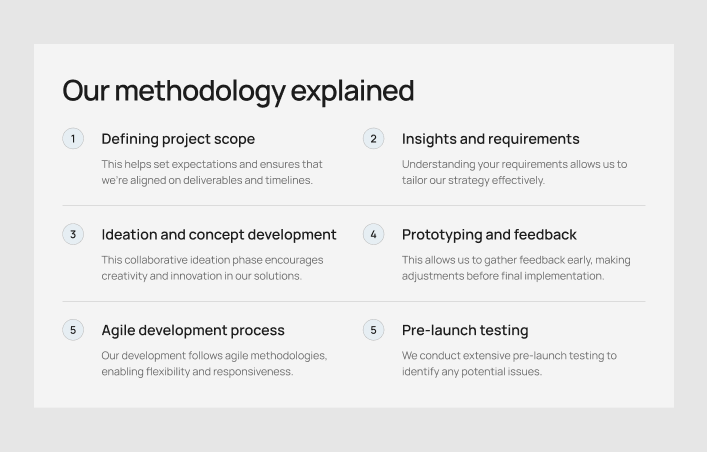The width and height of the screenshot is (707, 452).
Task: Open 'Ideation and concept development' step title
Action: [219, 235]
